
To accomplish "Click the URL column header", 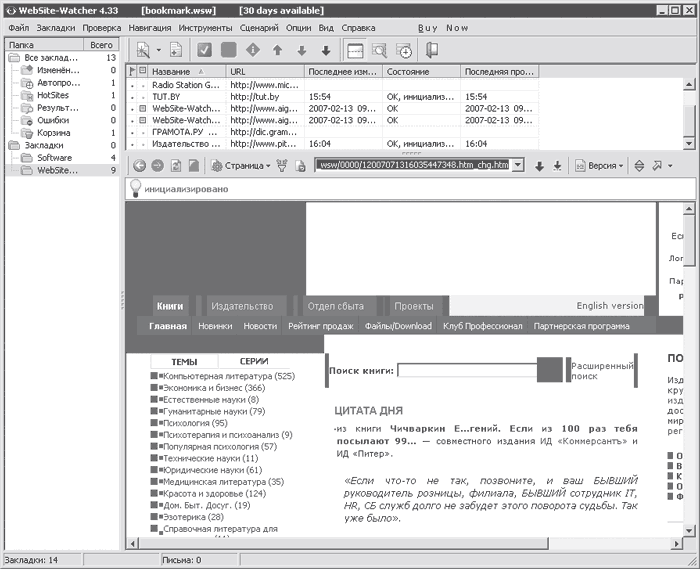I will click(x=266, y=71).
